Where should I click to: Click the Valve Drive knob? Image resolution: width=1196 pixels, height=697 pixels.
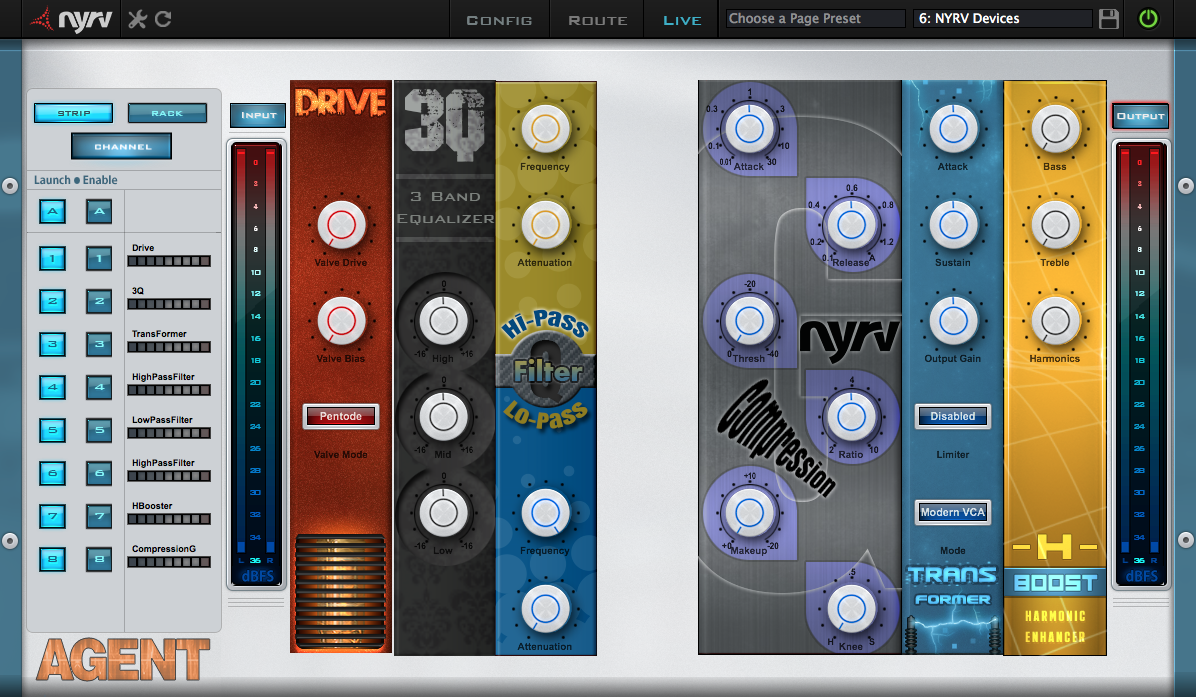(341, 225)
